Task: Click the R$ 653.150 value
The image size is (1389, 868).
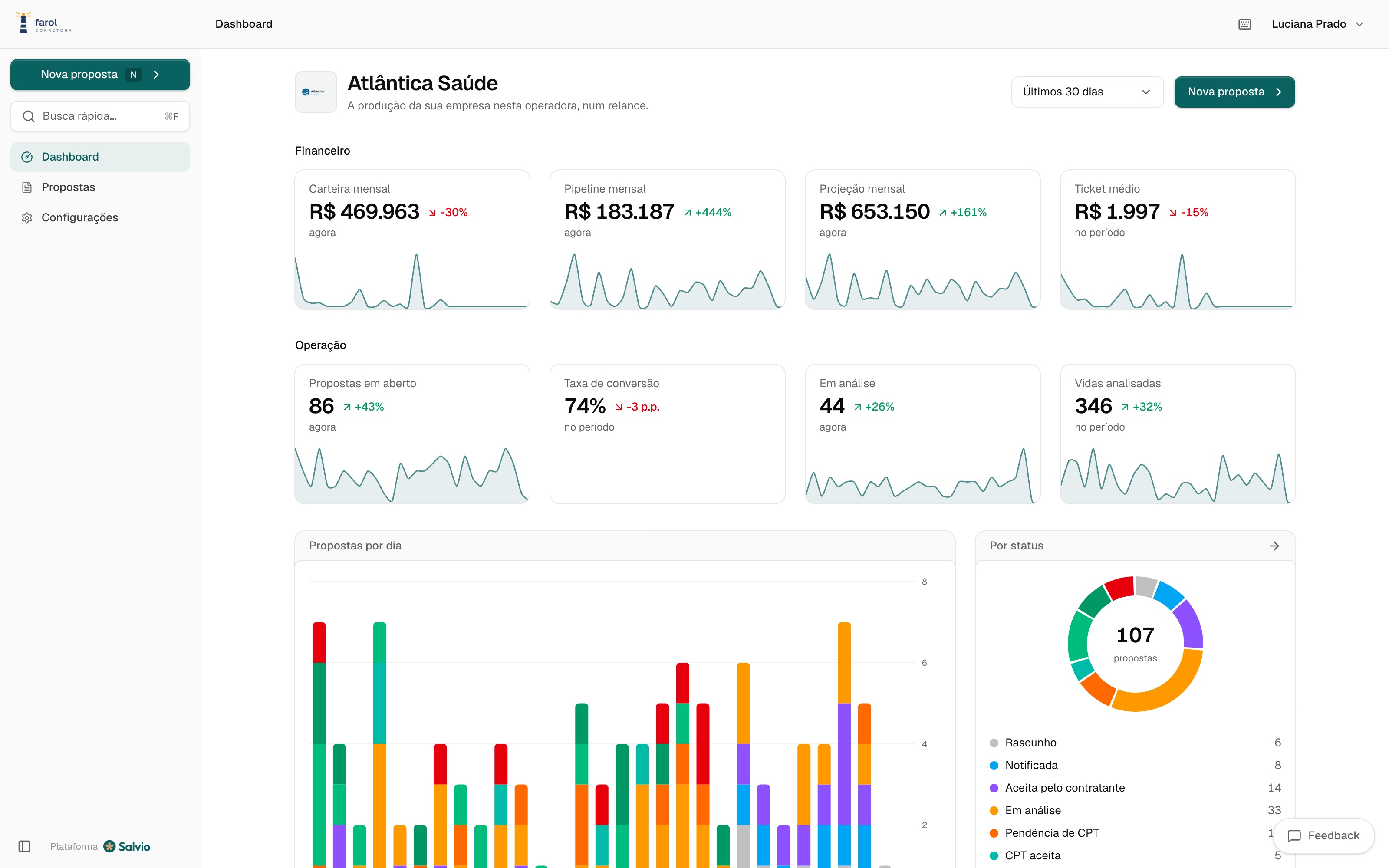Action: (874, 212)
